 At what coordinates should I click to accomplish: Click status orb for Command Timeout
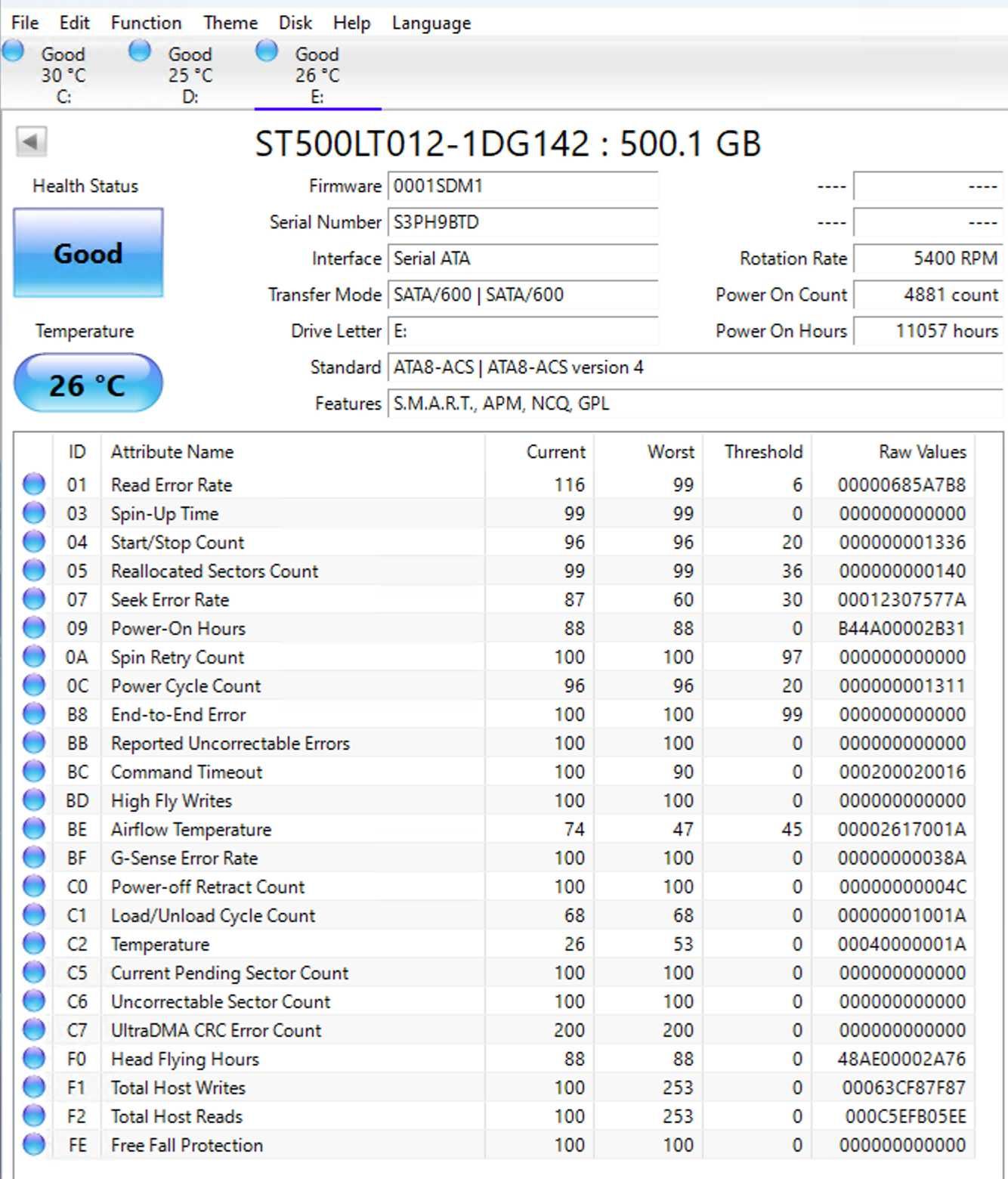(34, 771)
